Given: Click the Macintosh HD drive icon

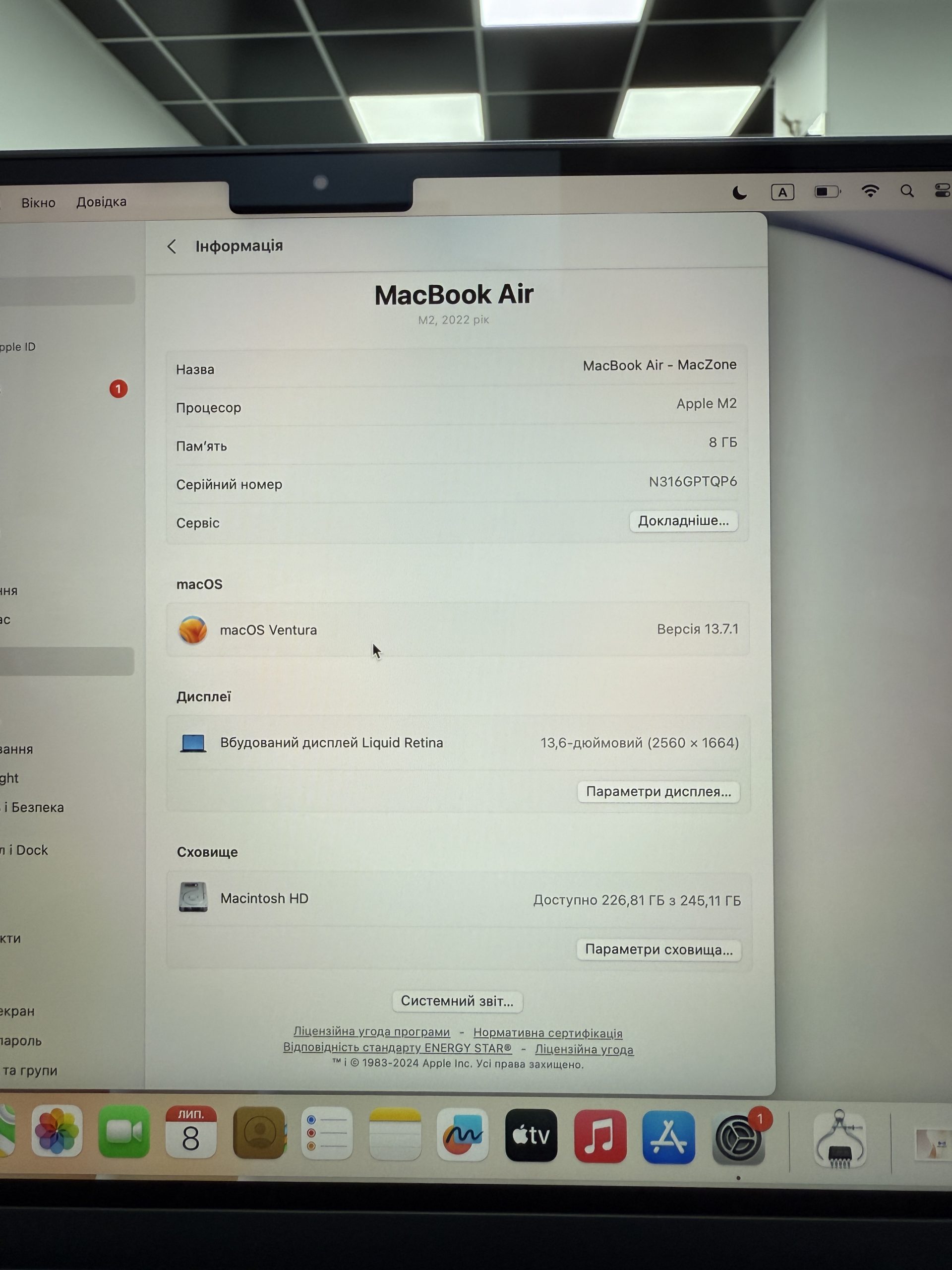Looking at the screenshot, I should pos(193,897).
